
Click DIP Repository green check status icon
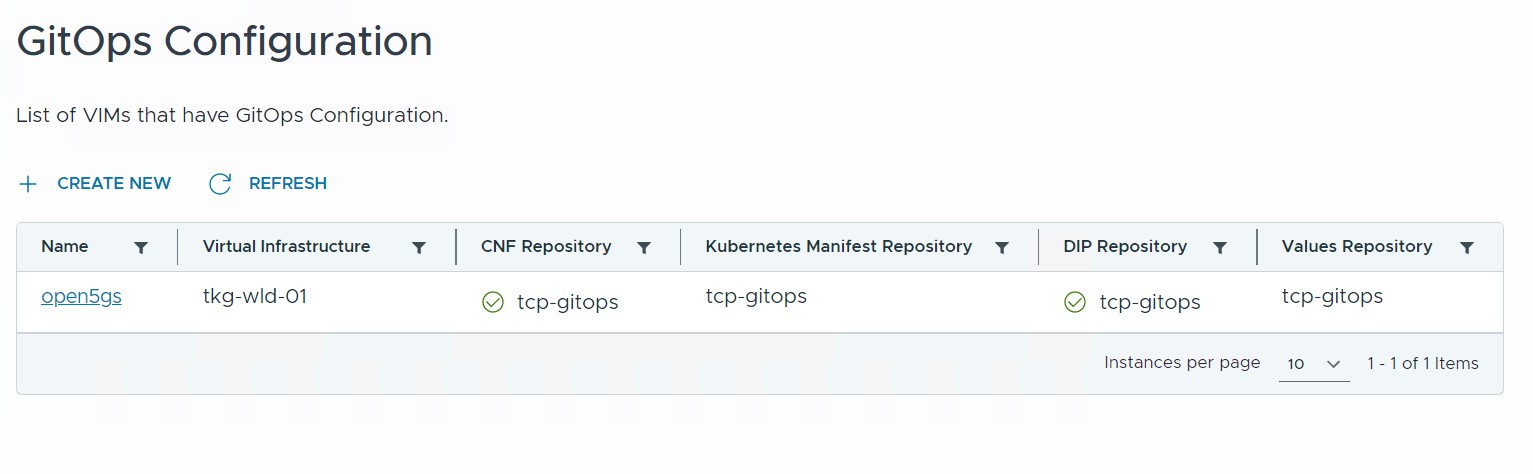point(1075,302)
